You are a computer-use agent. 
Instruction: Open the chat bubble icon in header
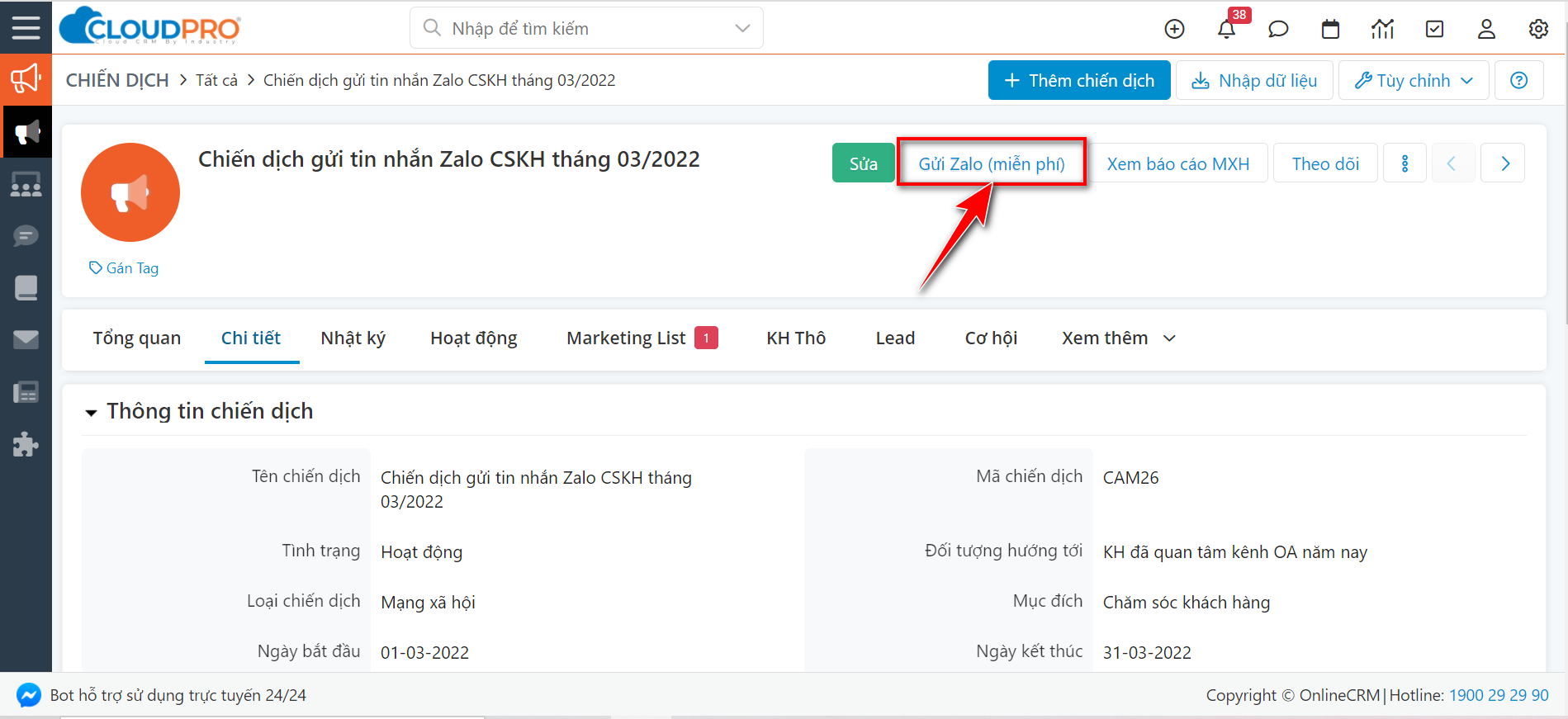click(1278, 29)
